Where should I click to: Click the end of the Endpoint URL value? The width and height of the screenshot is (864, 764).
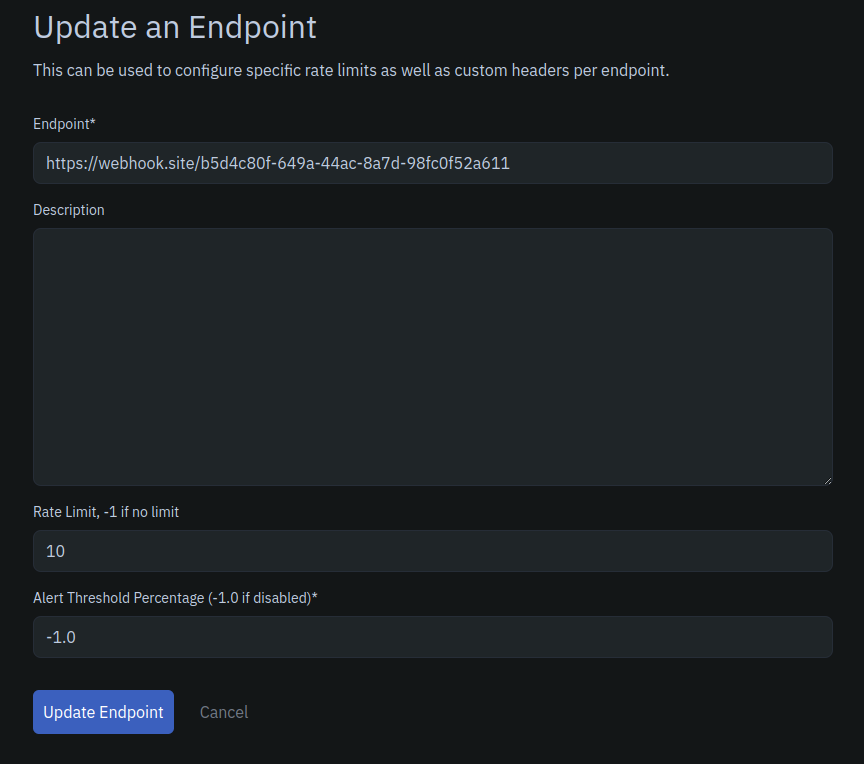(510, 162)
